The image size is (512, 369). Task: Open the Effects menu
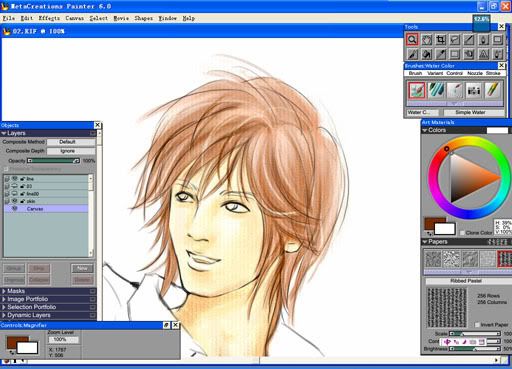pos(49,18)
